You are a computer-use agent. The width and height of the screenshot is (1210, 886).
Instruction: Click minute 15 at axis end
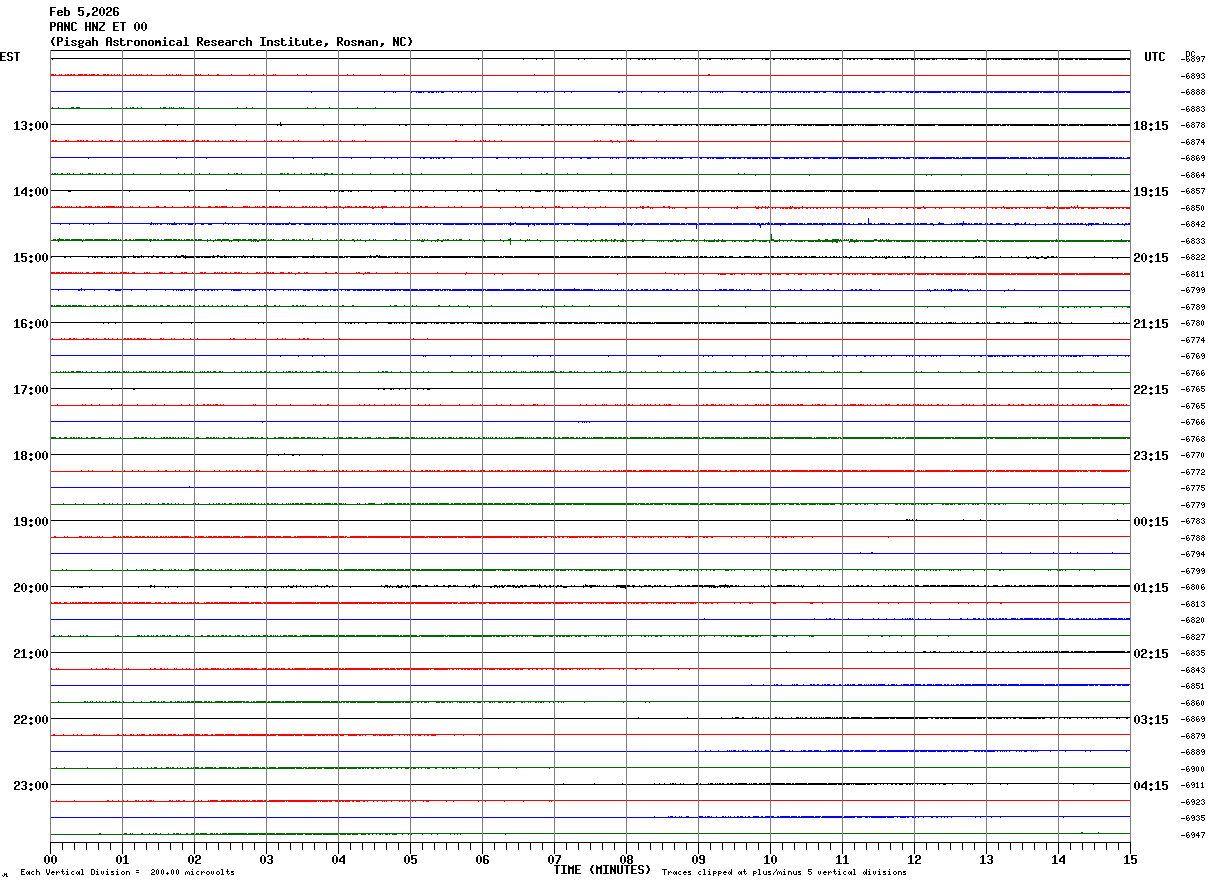click(x=1130, y=859)
